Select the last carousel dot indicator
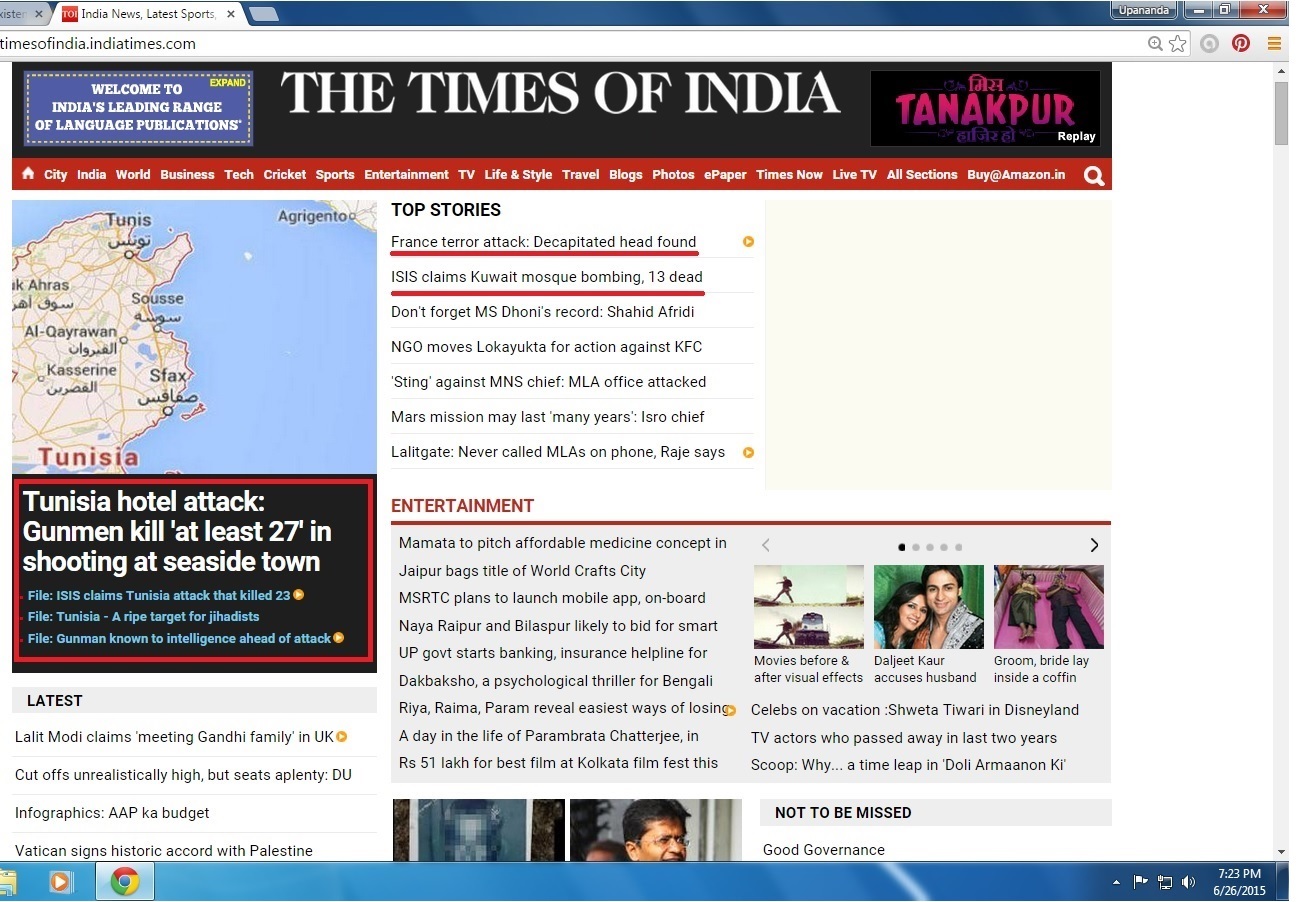This screenshot has height=902, width=1299. point(958,547)
